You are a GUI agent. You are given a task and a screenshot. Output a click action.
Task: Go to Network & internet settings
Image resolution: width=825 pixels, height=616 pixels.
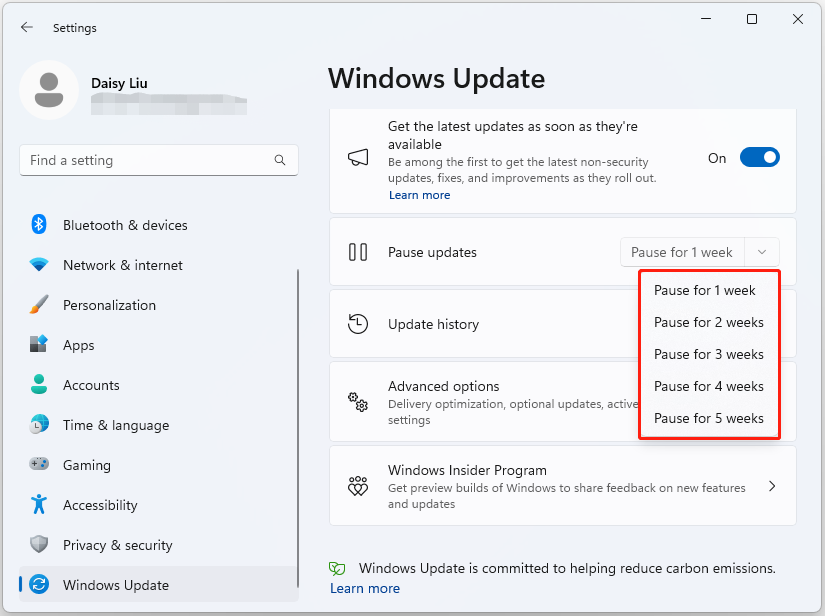pos(158,265)
